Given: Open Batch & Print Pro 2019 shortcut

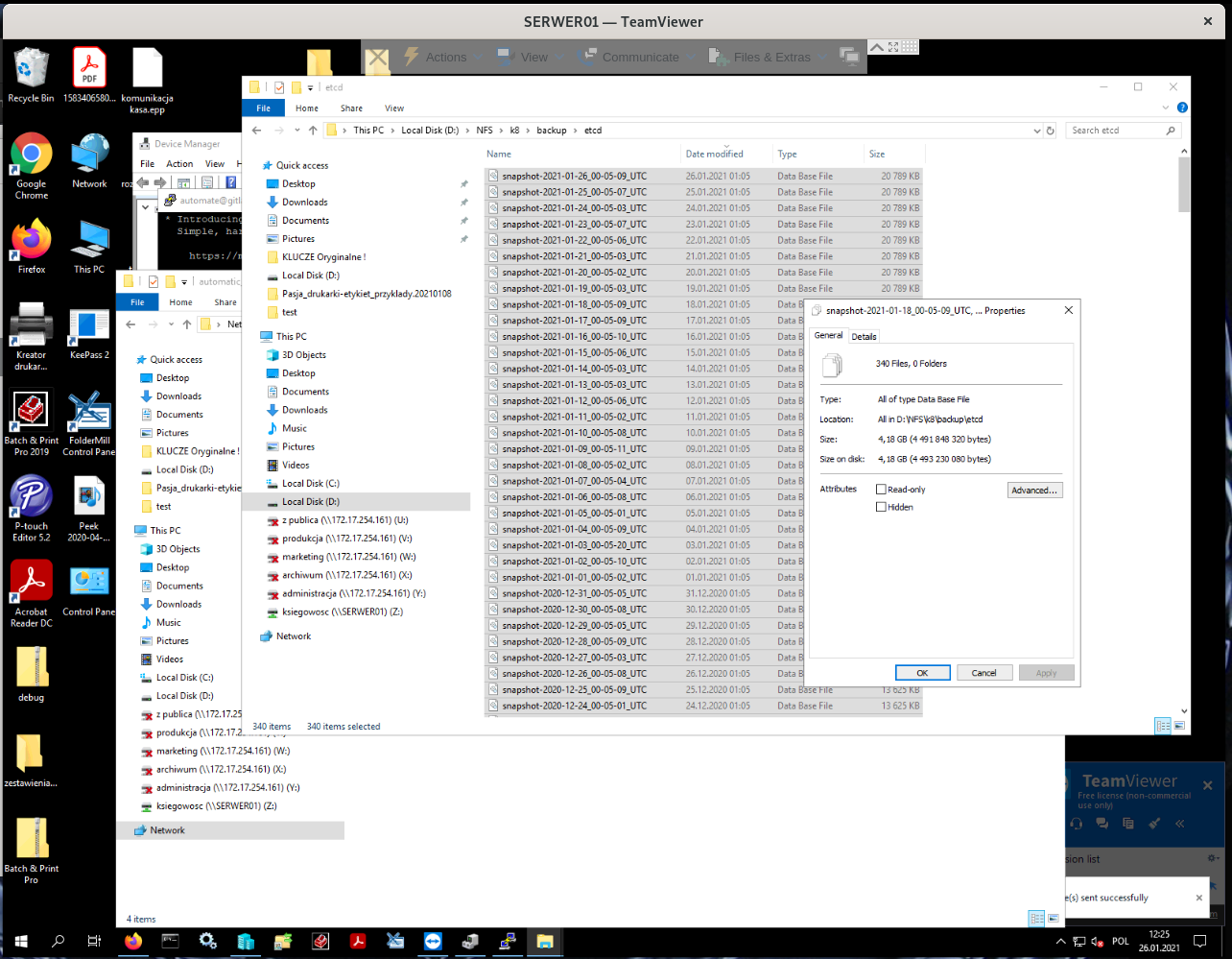Looking at the screenshot, I should [31, 423].
